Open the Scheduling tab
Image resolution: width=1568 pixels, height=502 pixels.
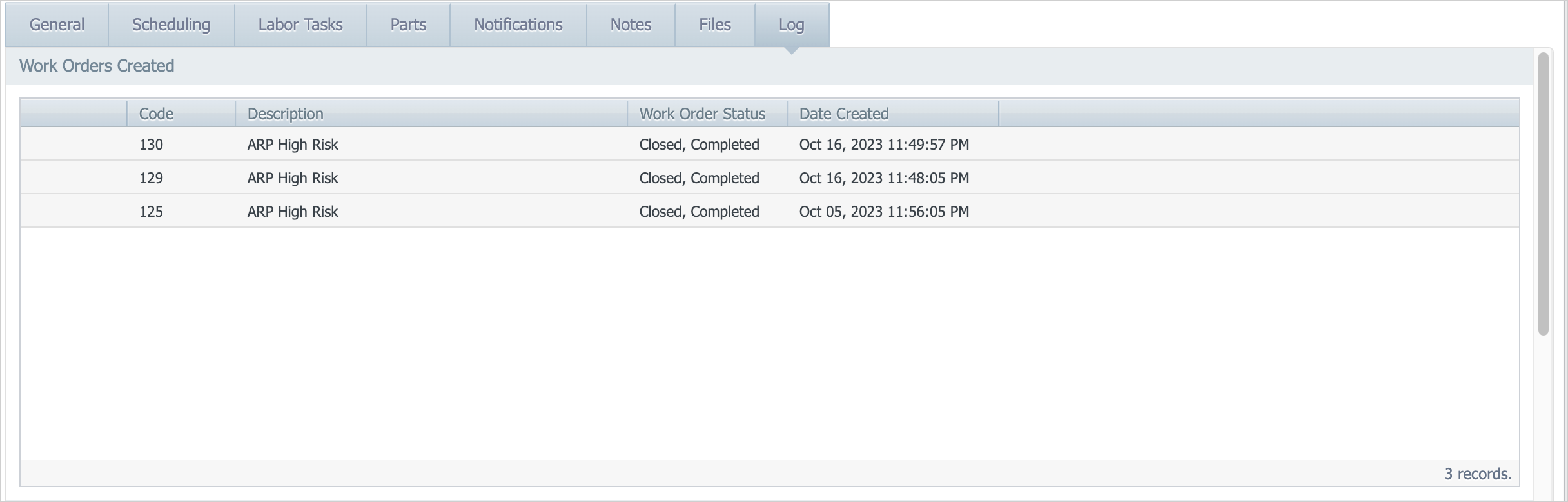point(170,25)
